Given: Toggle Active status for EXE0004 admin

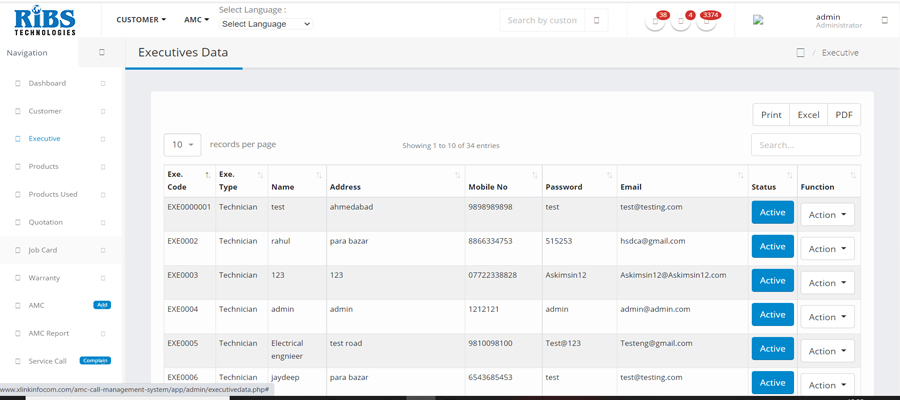Looking at the screenshot, I should pos(772,314).
